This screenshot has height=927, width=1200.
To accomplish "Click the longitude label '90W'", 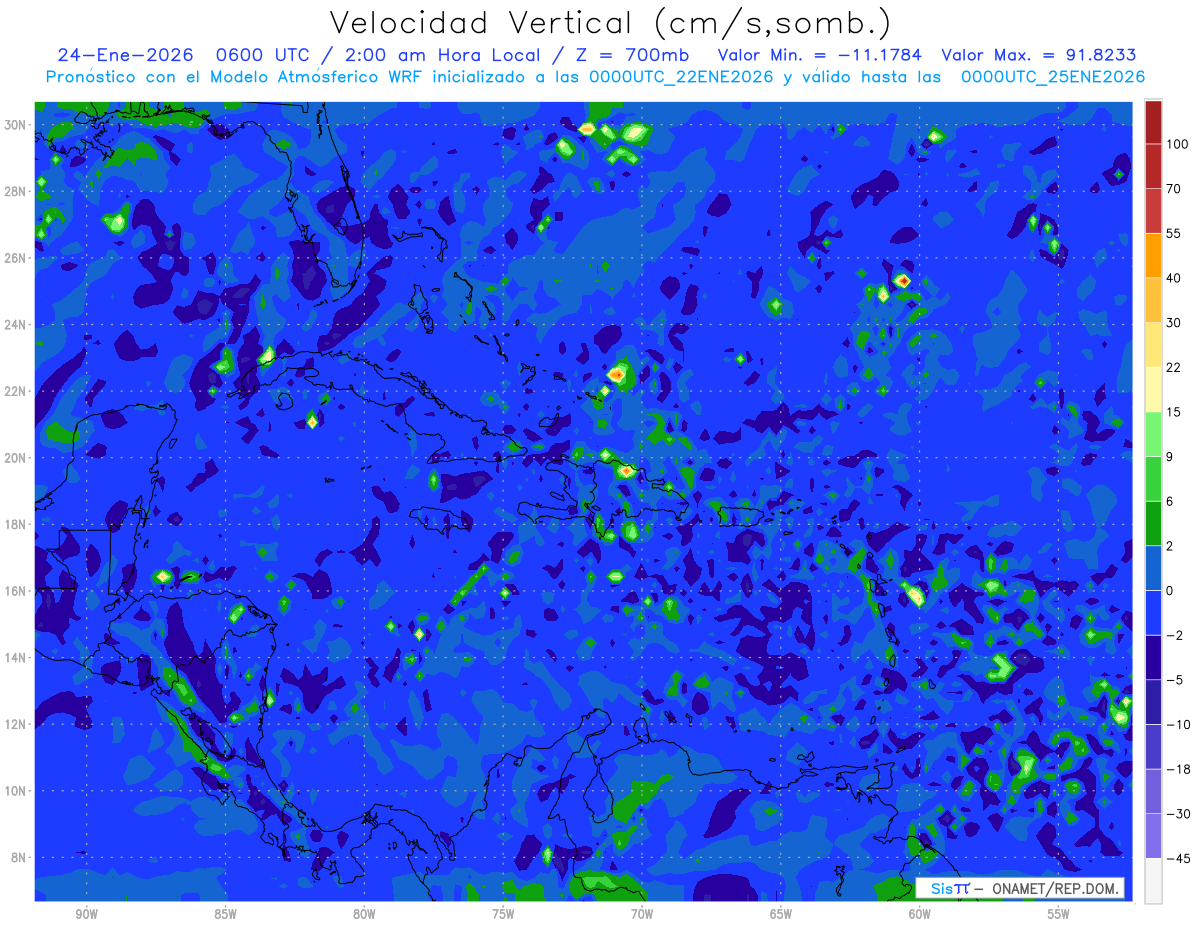I will click(x=87, y=915).
